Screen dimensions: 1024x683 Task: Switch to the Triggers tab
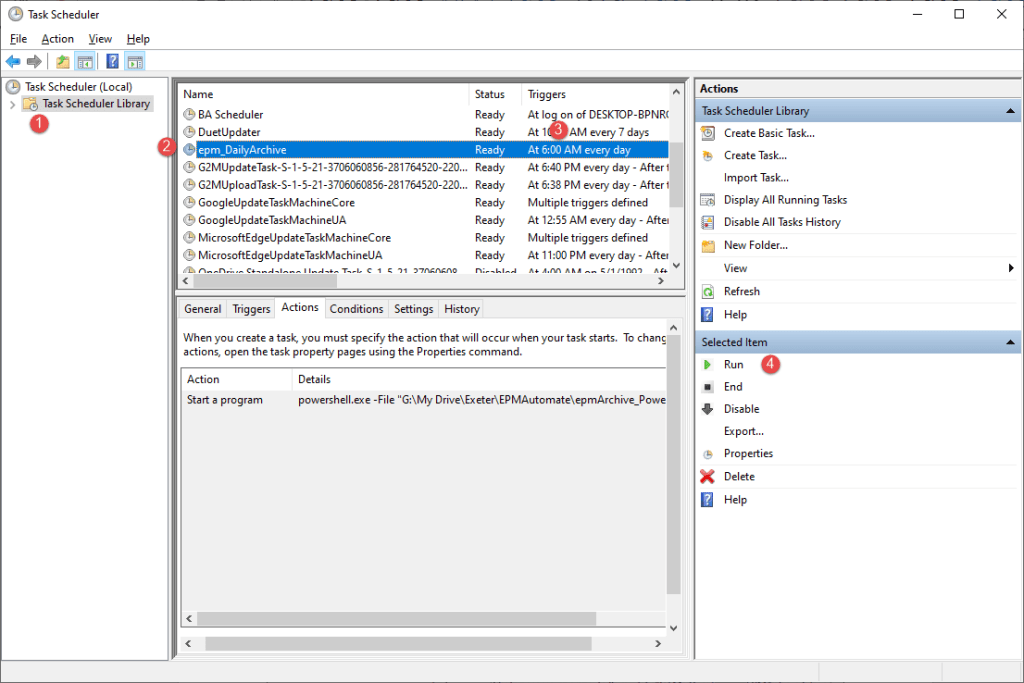[x=251, y=309]
